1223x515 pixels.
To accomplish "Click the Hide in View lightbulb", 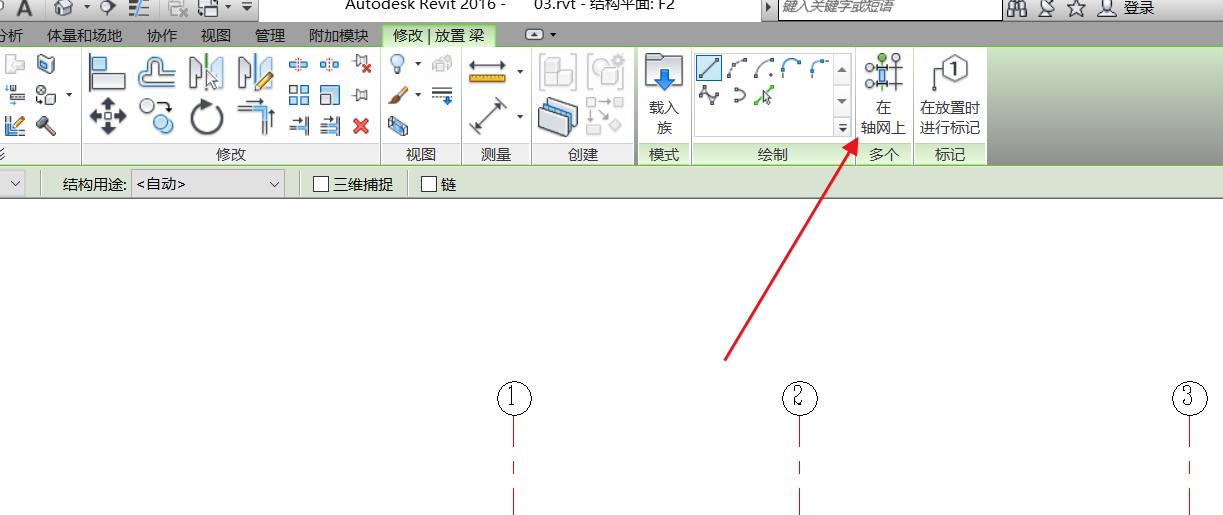I will [x=398, y=64].
